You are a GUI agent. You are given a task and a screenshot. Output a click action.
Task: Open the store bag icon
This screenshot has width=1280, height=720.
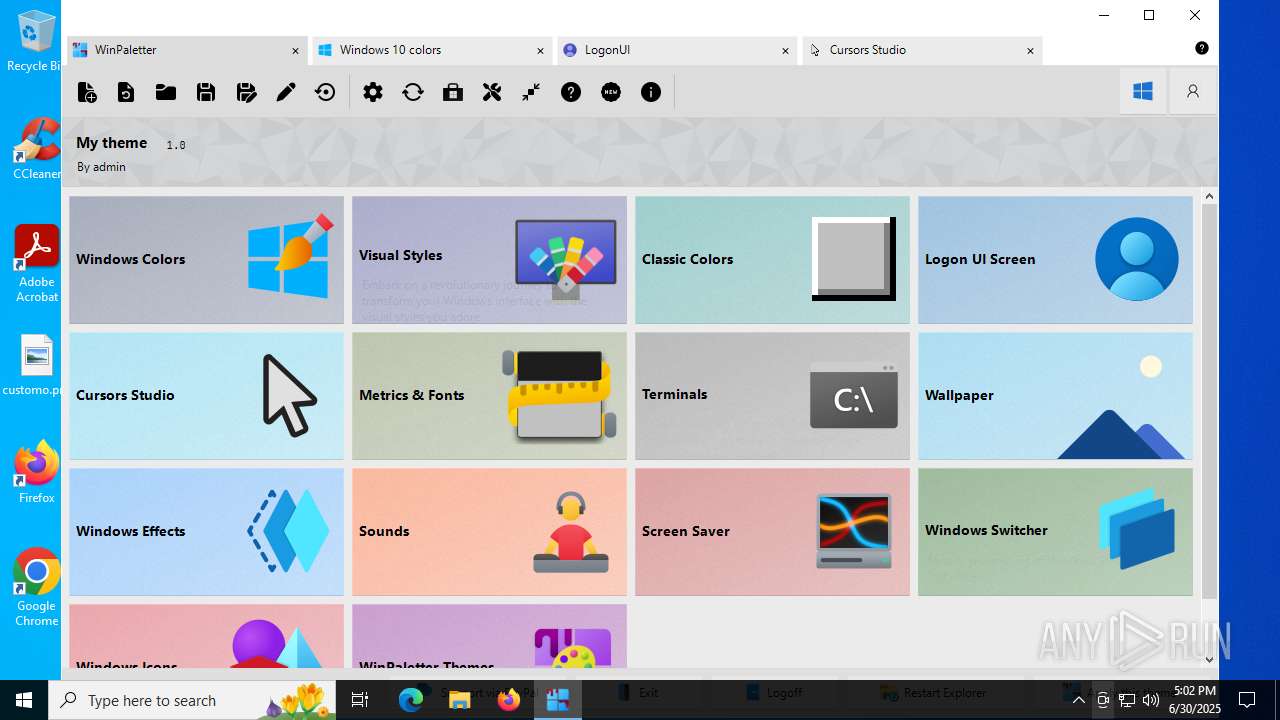pos(453,92)
